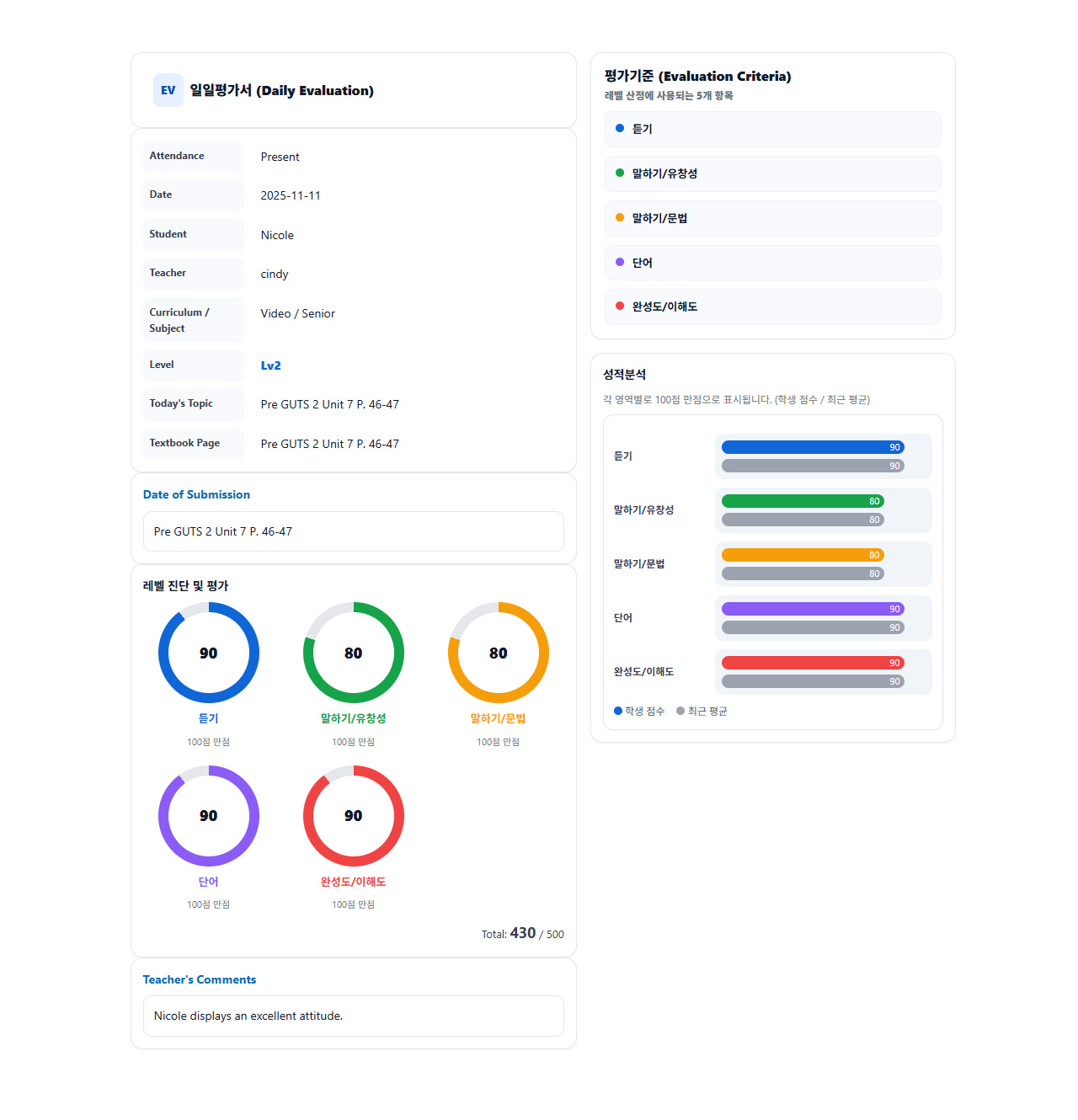This screenshot has width=1078, height=1120.
Task: Click the EV badge icon in header
Action: coord(168,90)
